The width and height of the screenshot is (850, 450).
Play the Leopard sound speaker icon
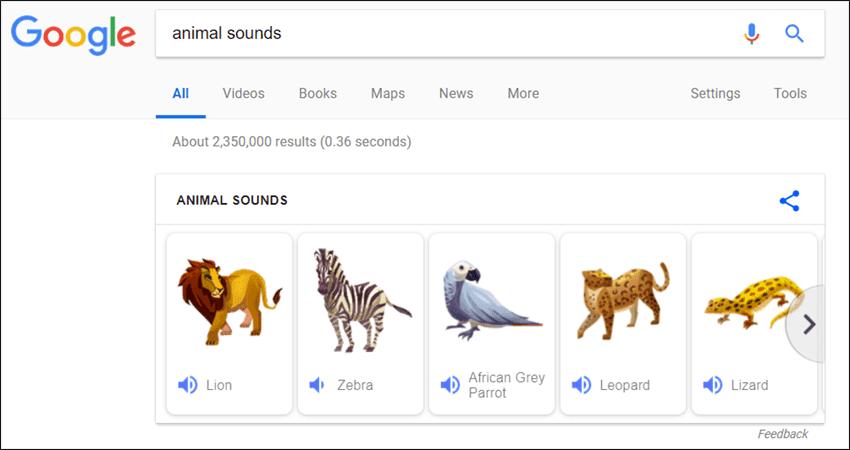click(x=581, y=385)
